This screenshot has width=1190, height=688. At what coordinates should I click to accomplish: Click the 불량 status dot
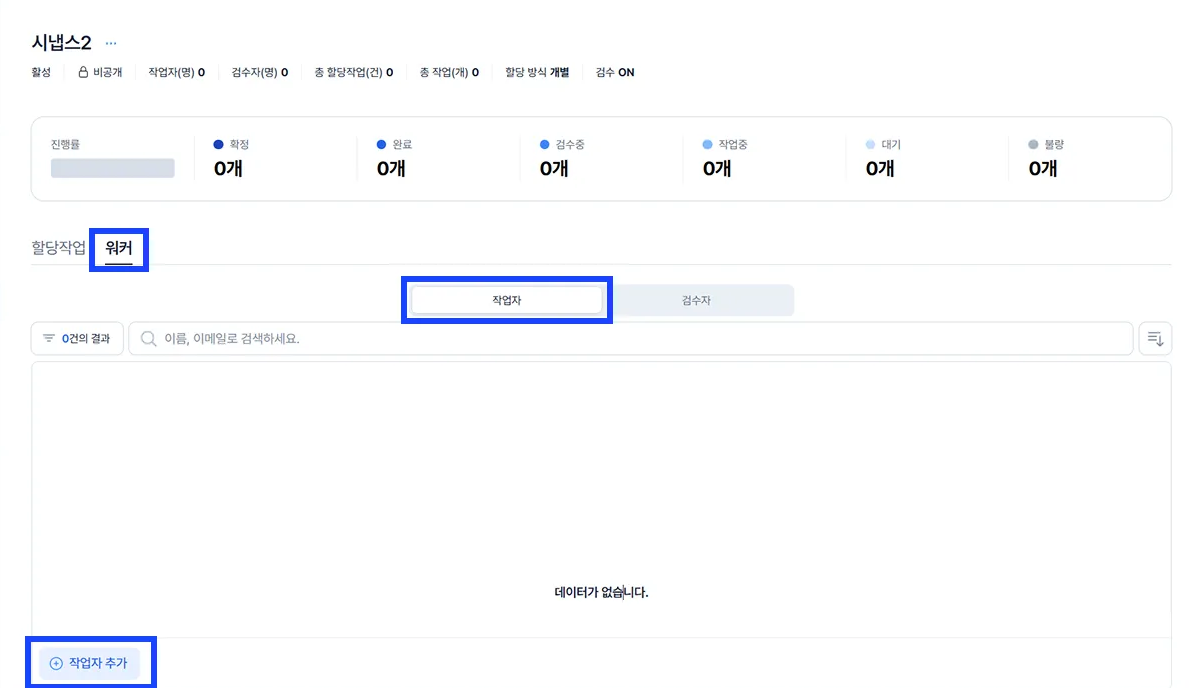[x=1033, y=144]
